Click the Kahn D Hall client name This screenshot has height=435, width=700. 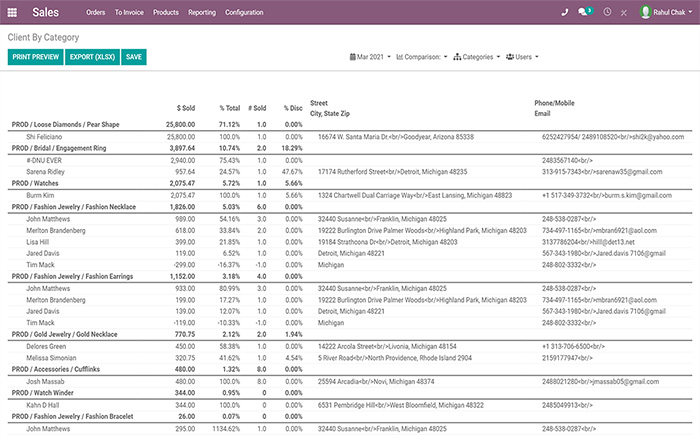[x=42, y=405]
